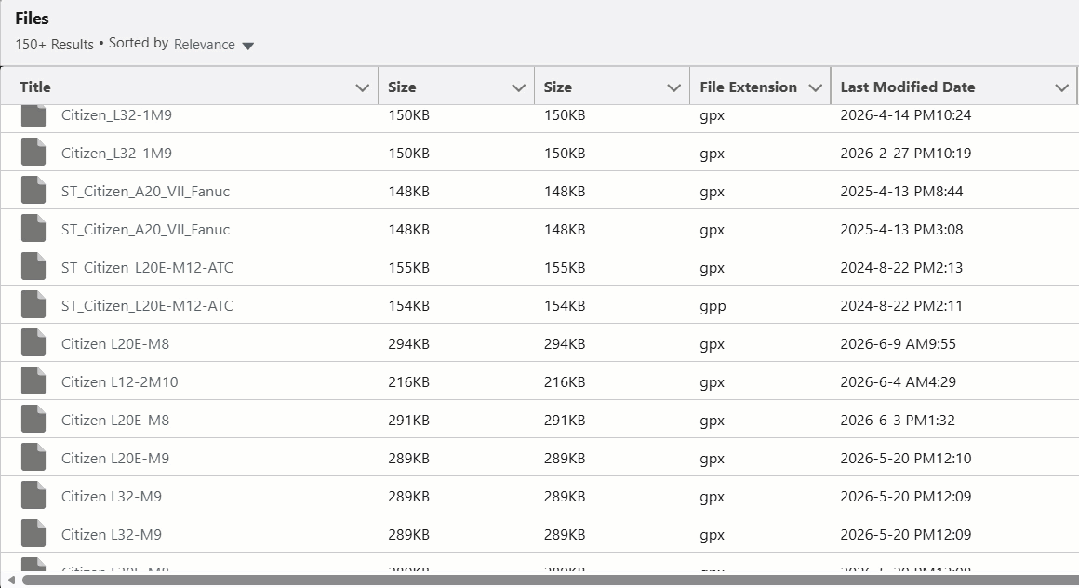This screenshot has height=588, width=1079.
Task: Click the date 2026-5-20 PM12:10
Action: tap(906, 458)
